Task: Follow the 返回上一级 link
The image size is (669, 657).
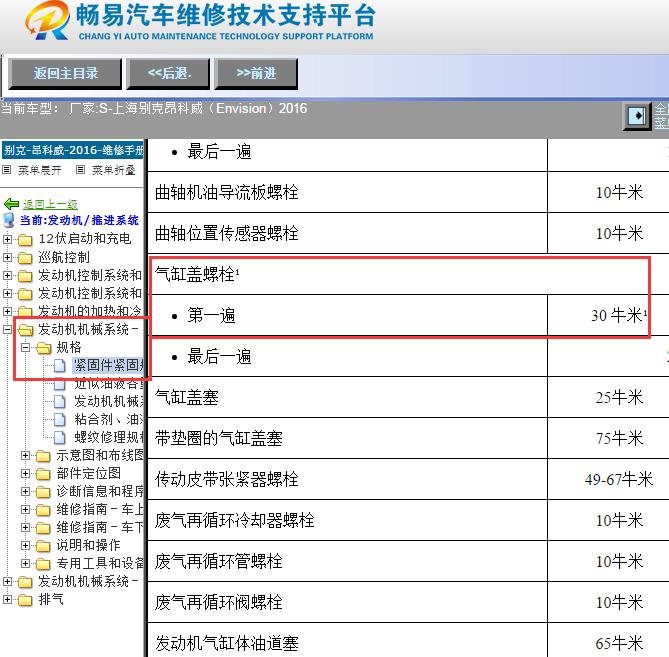Action: [x=50, y=204]
